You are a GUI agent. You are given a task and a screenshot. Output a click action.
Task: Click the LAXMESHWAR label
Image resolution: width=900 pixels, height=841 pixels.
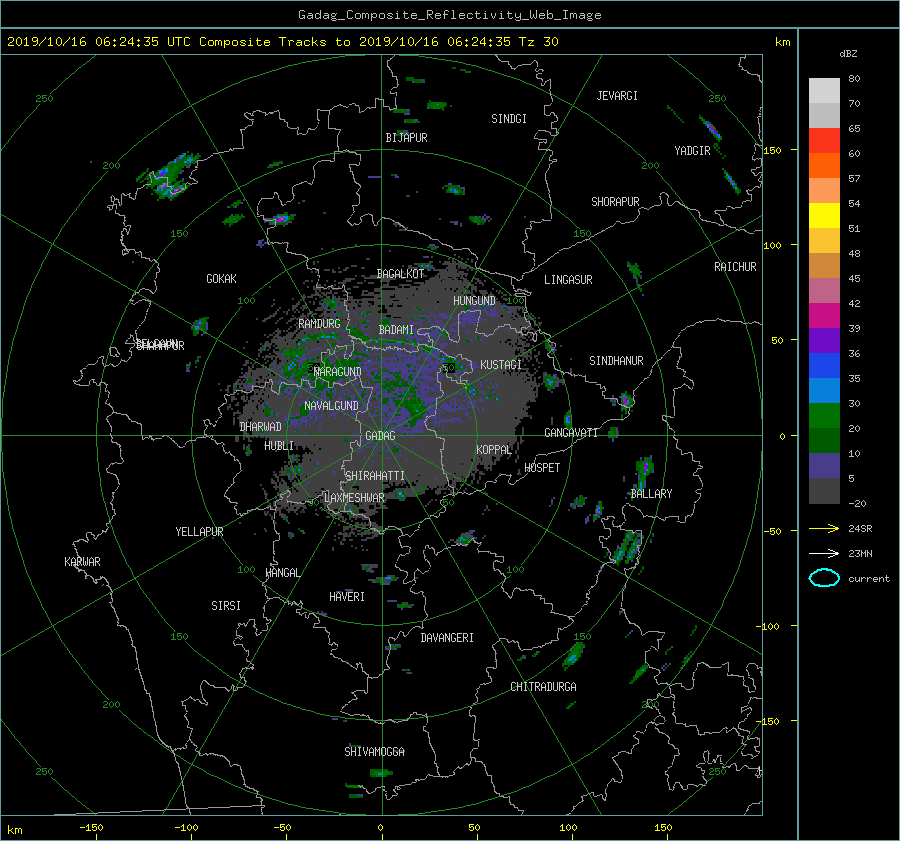[x=354, y=498]
